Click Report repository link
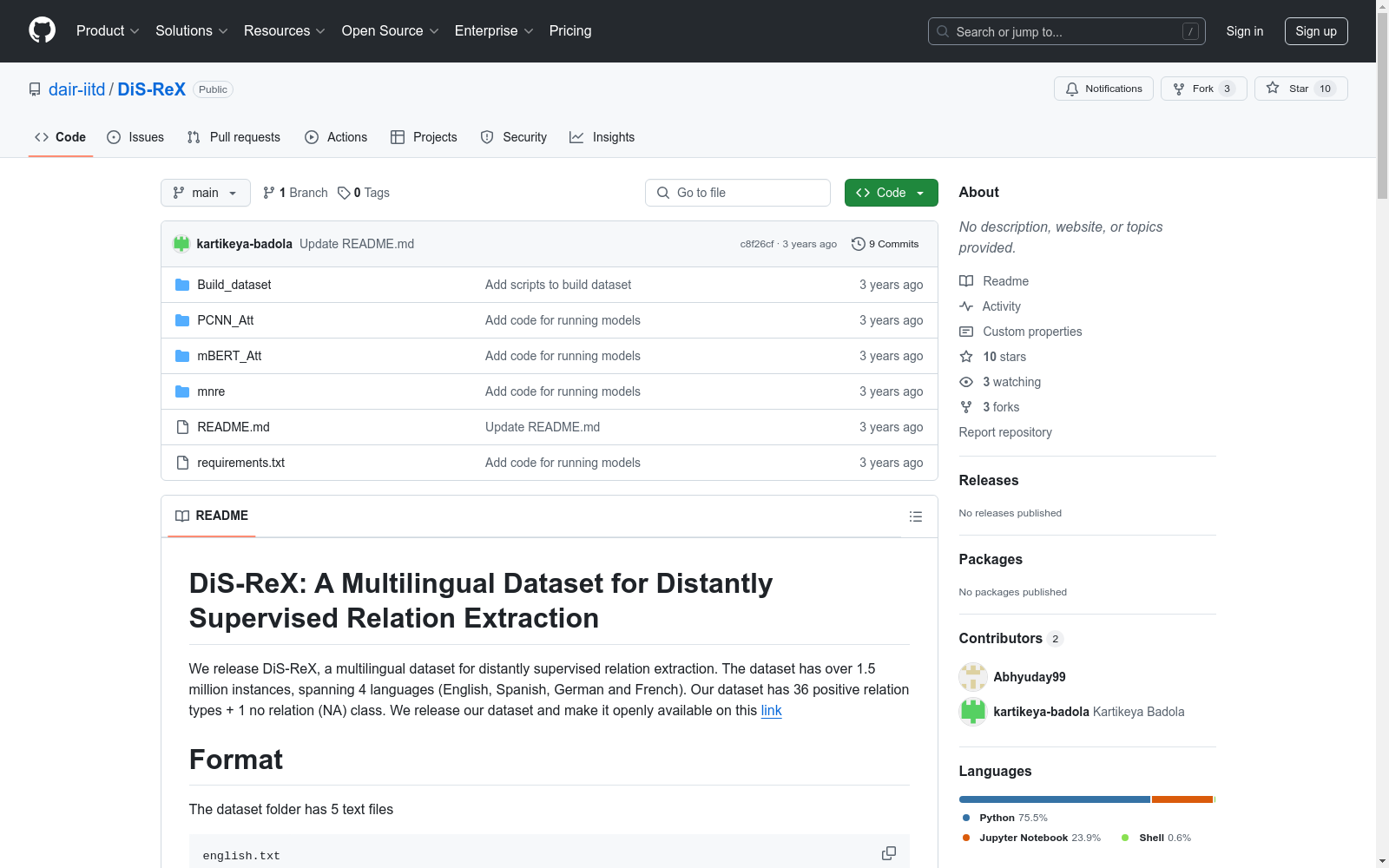Image resolution: width=1389 pixels, height=868 pixels. [1005, 432]
